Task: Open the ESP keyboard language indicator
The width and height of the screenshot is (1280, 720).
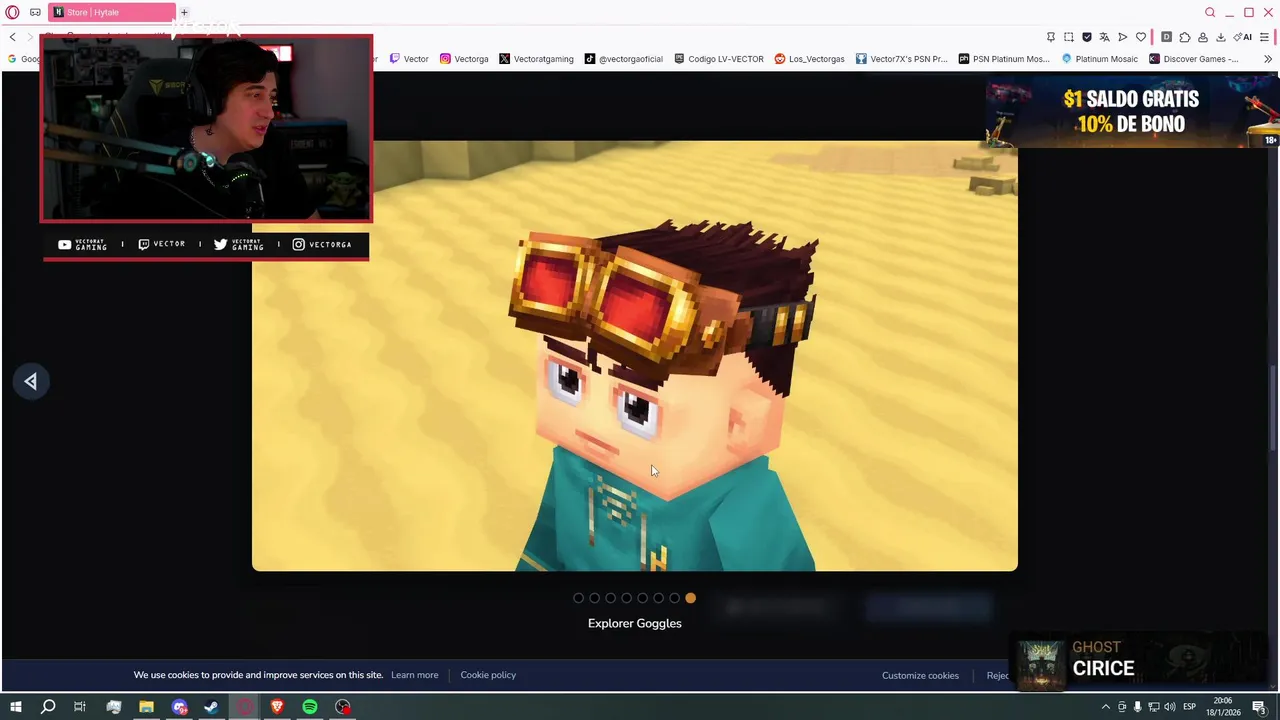Action: pyautogui.click(x=1190, y=707)
